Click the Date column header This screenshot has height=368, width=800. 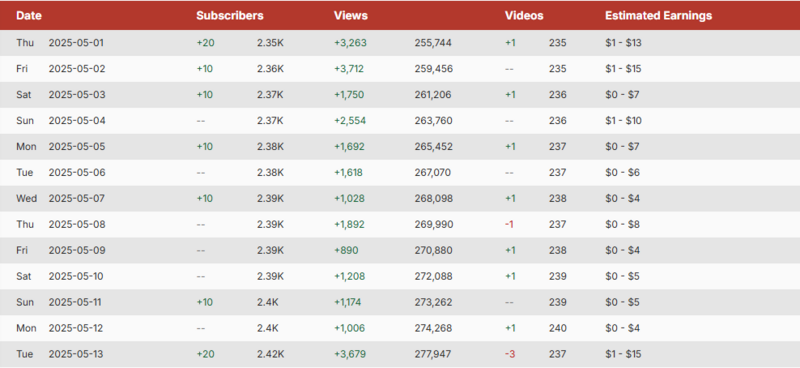[x=29, y=15]
